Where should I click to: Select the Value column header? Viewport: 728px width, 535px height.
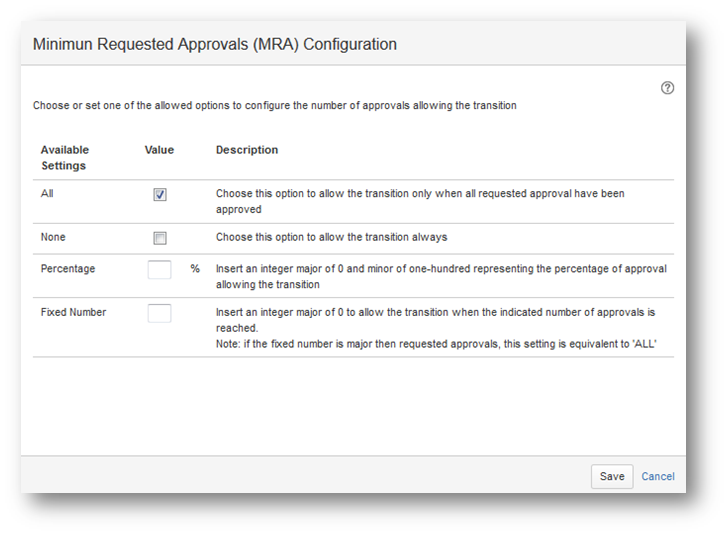click(159, 150)
